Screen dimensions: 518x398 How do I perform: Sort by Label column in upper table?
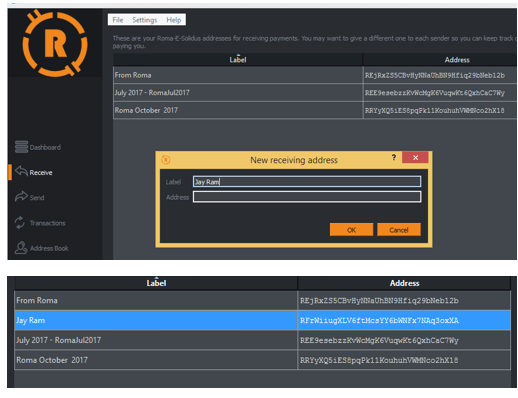tap(238, 60)
